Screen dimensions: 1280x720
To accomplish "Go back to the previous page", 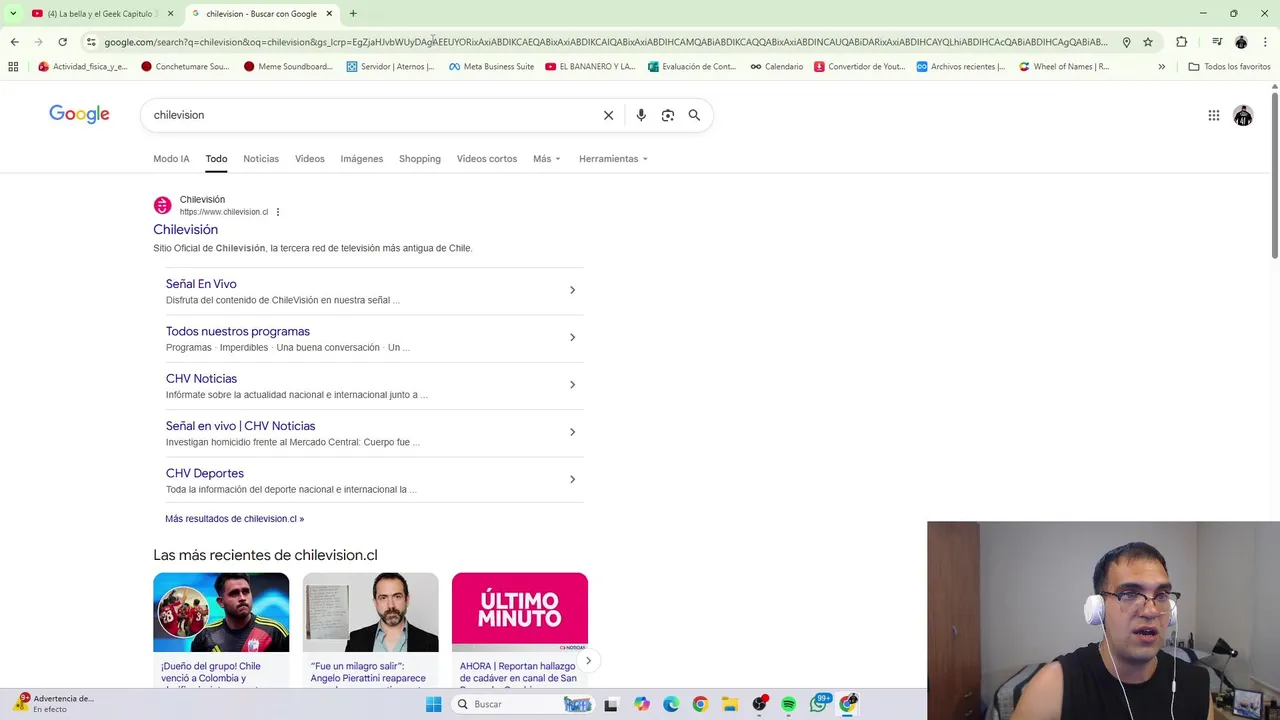I will (x=14, y=42).
